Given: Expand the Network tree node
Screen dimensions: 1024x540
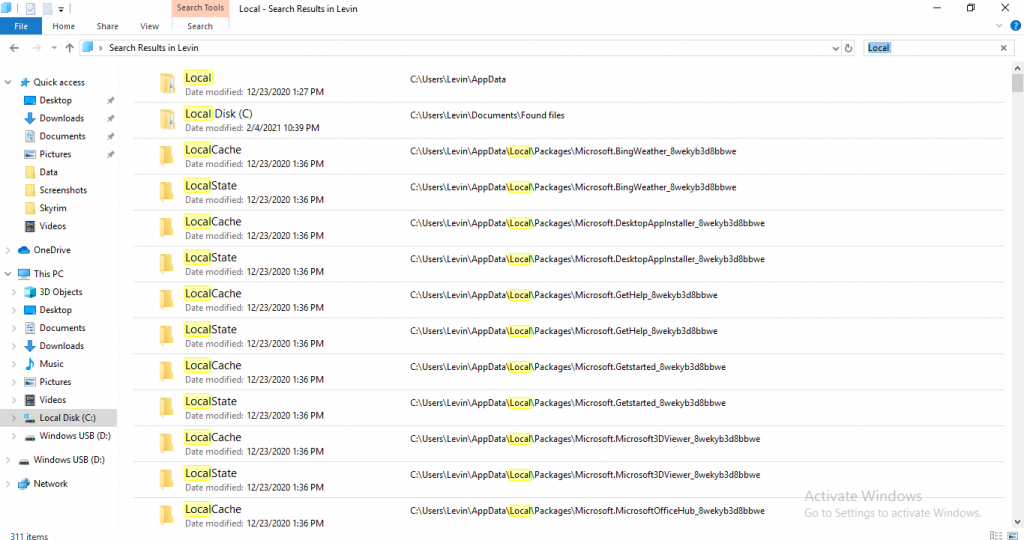Looking at the screenshot, I should pos(8,484).
